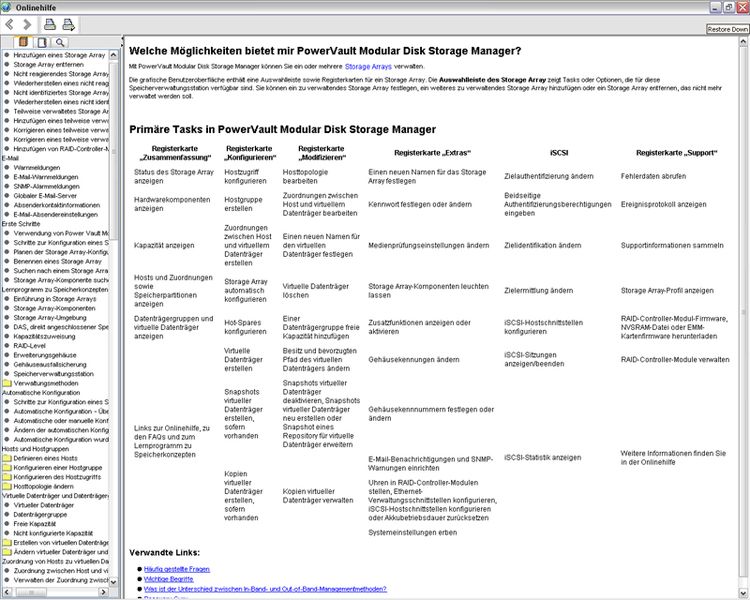Image resolution: width=750 pixels, height=600 pixels.
Task: Open folder icon of Konfigurieren einer Hostgruppe
Action: (x=7, y=467)
